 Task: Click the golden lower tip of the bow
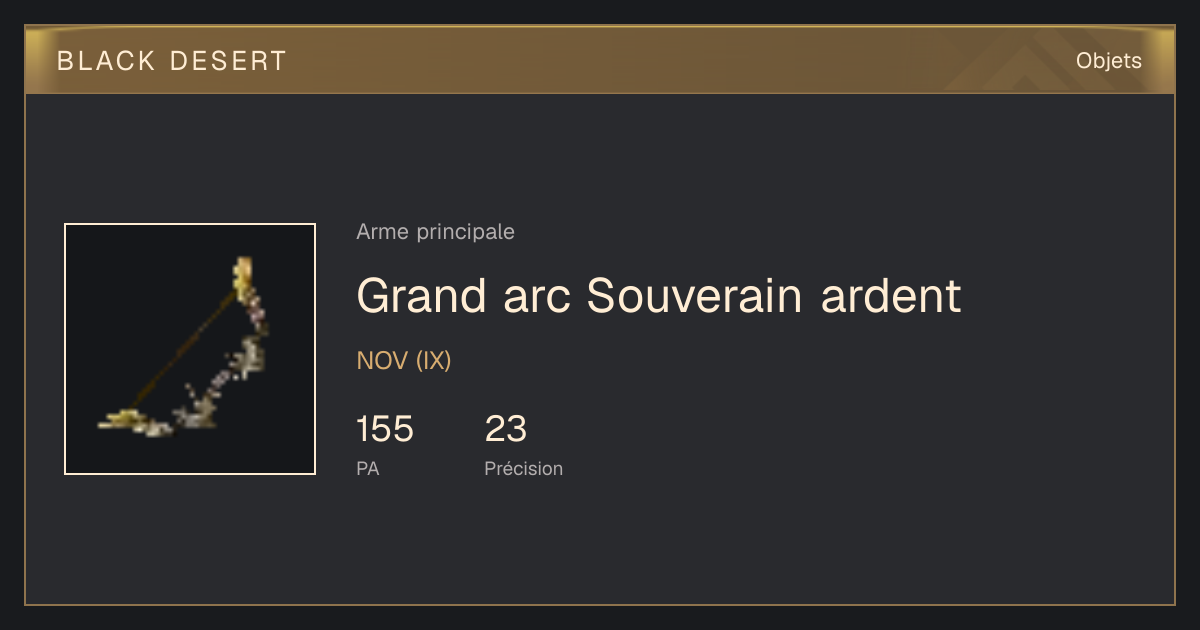(122, 420)
